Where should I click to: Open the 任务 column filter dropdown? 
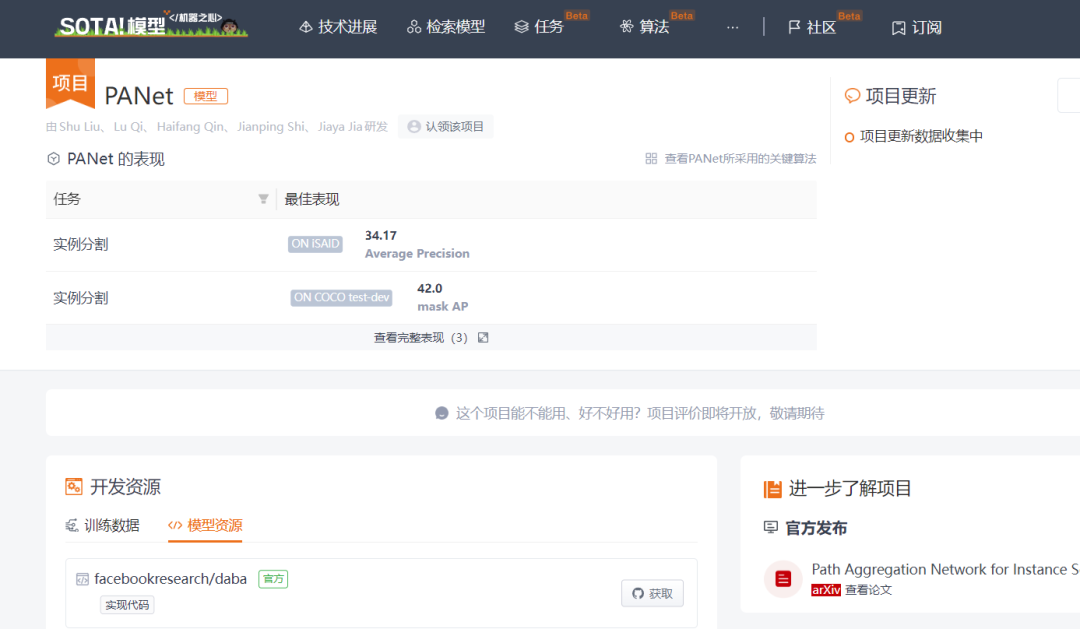[263, 198]
